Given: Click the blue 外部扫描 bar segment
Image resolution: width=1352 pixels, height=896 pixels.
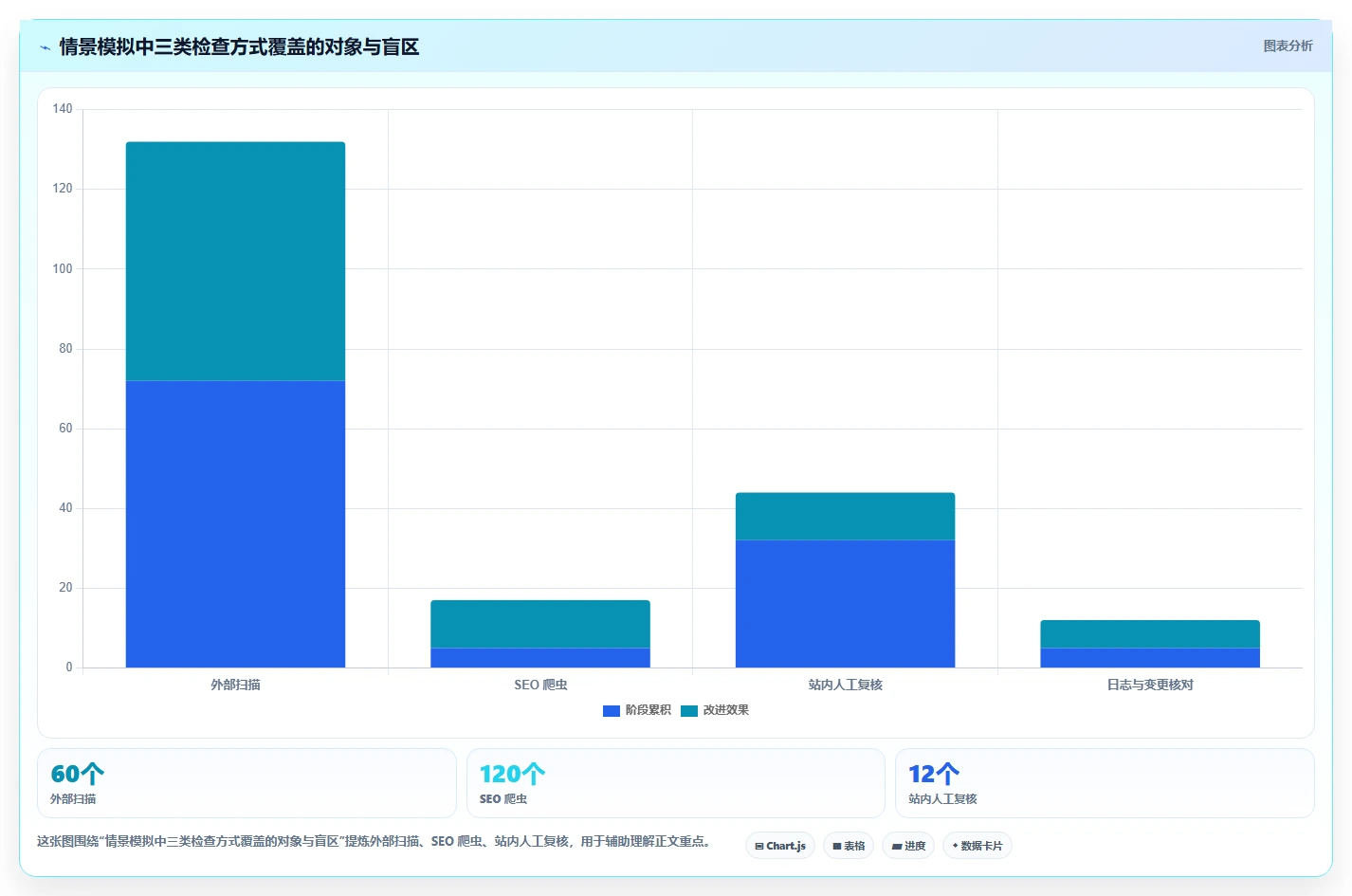Looking at the screenshot, I should click(x=235, y=524).
